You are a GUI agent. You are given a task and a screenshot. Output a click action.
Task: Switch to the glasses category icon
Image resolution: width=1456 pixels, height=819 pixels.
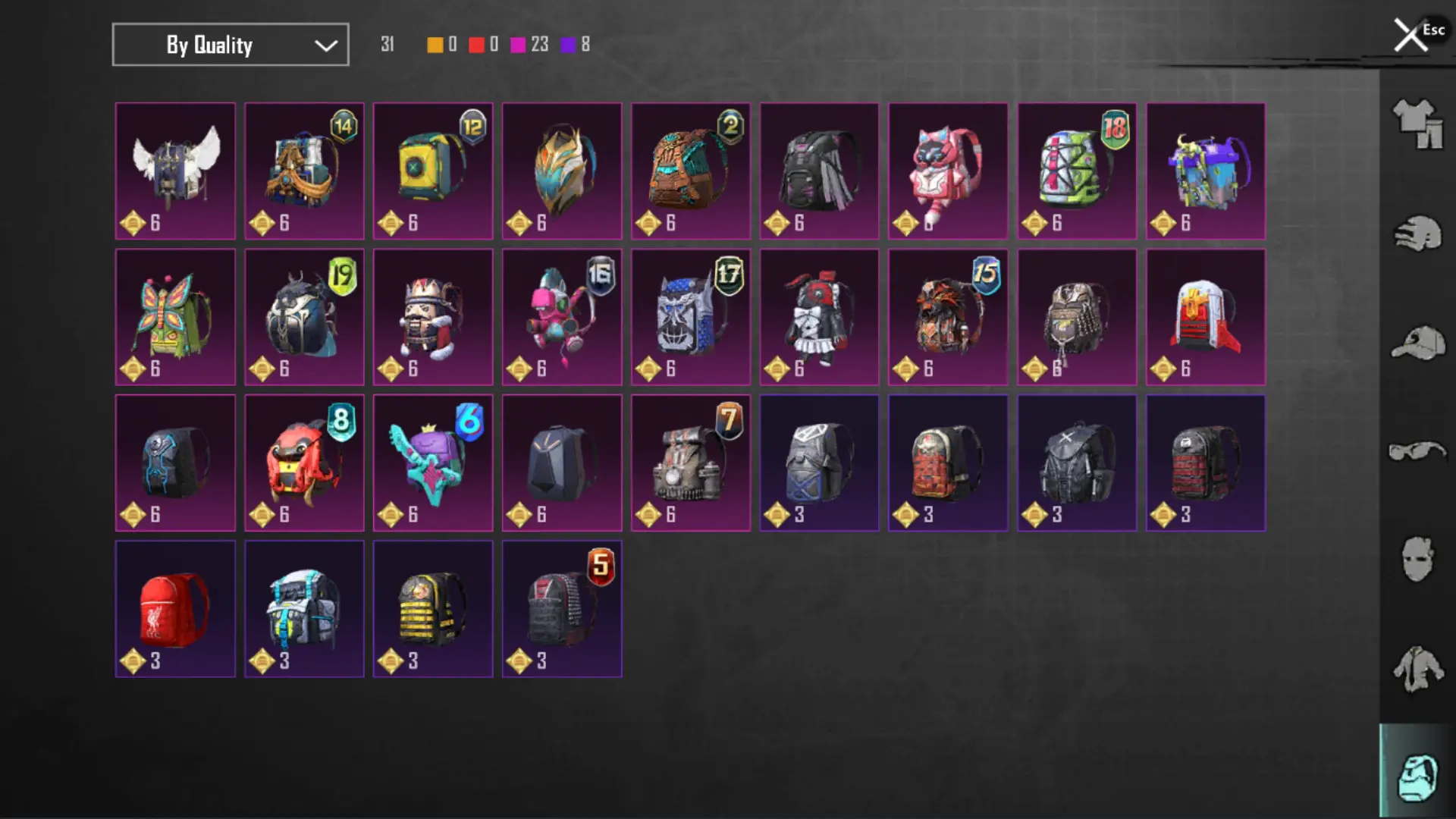tap(1417, 451)
